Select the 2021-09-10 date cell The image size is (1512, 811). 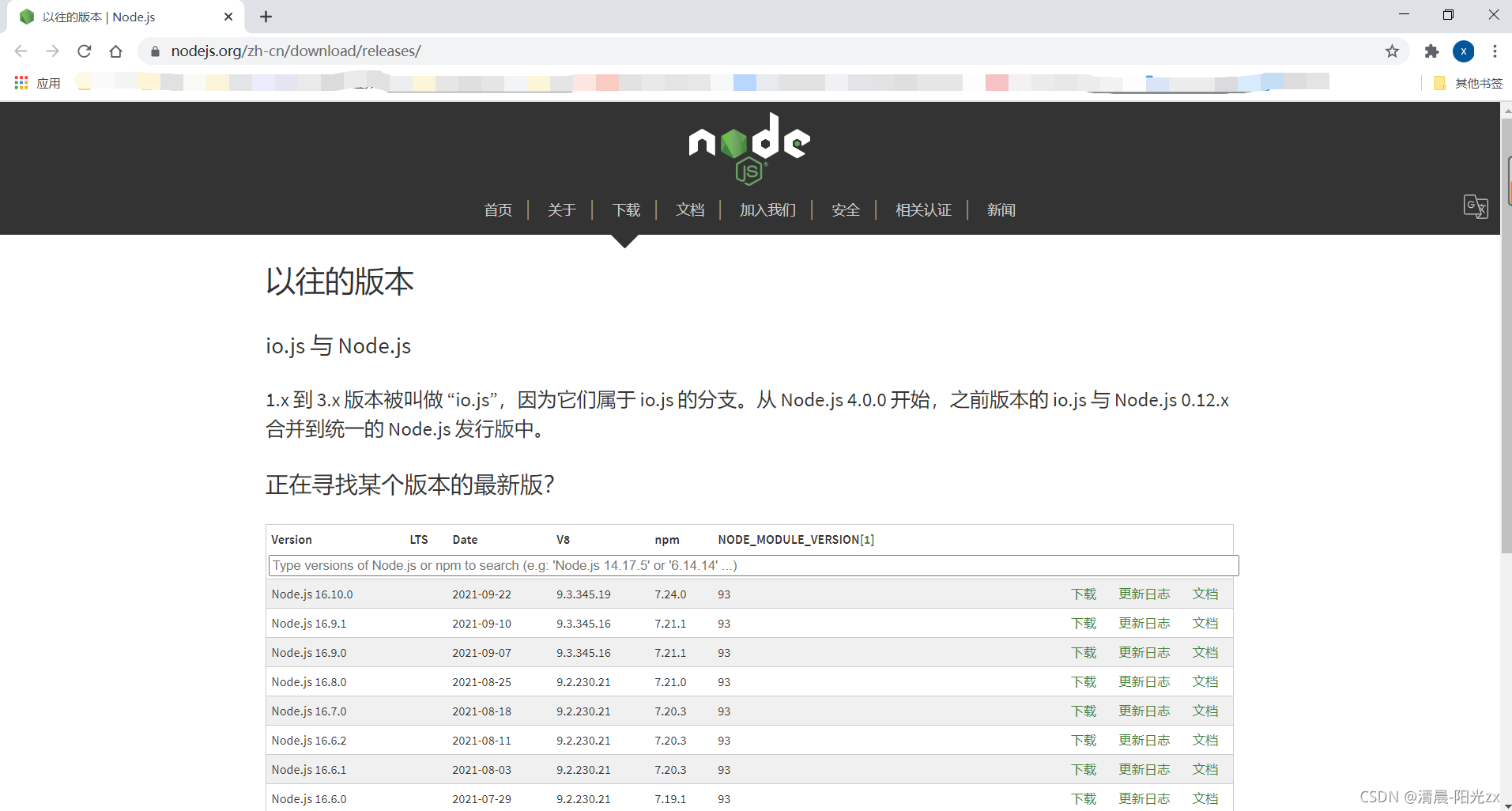tap(481, 624)
